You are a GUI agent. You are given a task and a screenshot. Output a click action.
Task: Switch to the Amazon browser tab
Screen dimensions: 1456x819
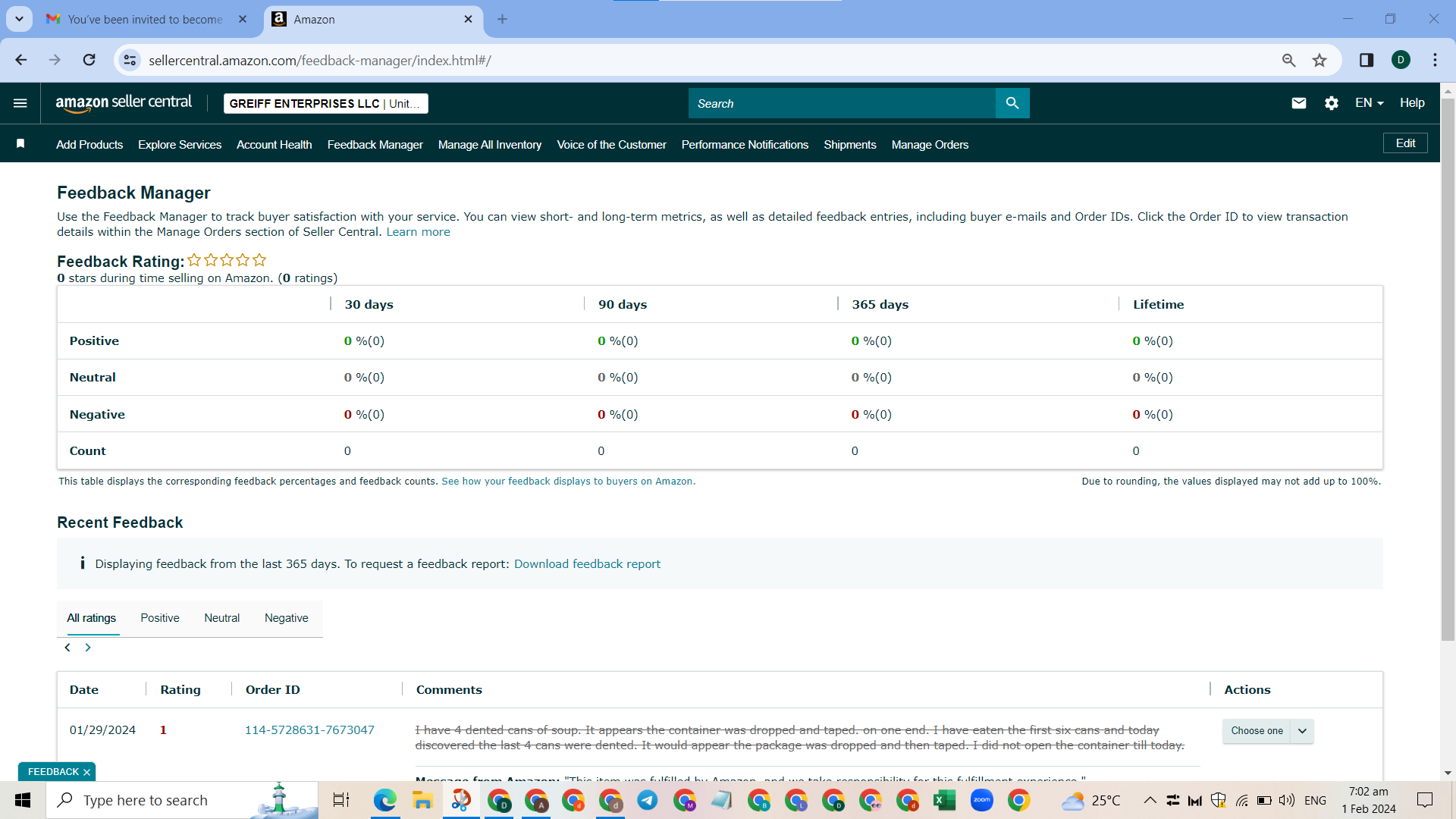click(x=375, y=20)
